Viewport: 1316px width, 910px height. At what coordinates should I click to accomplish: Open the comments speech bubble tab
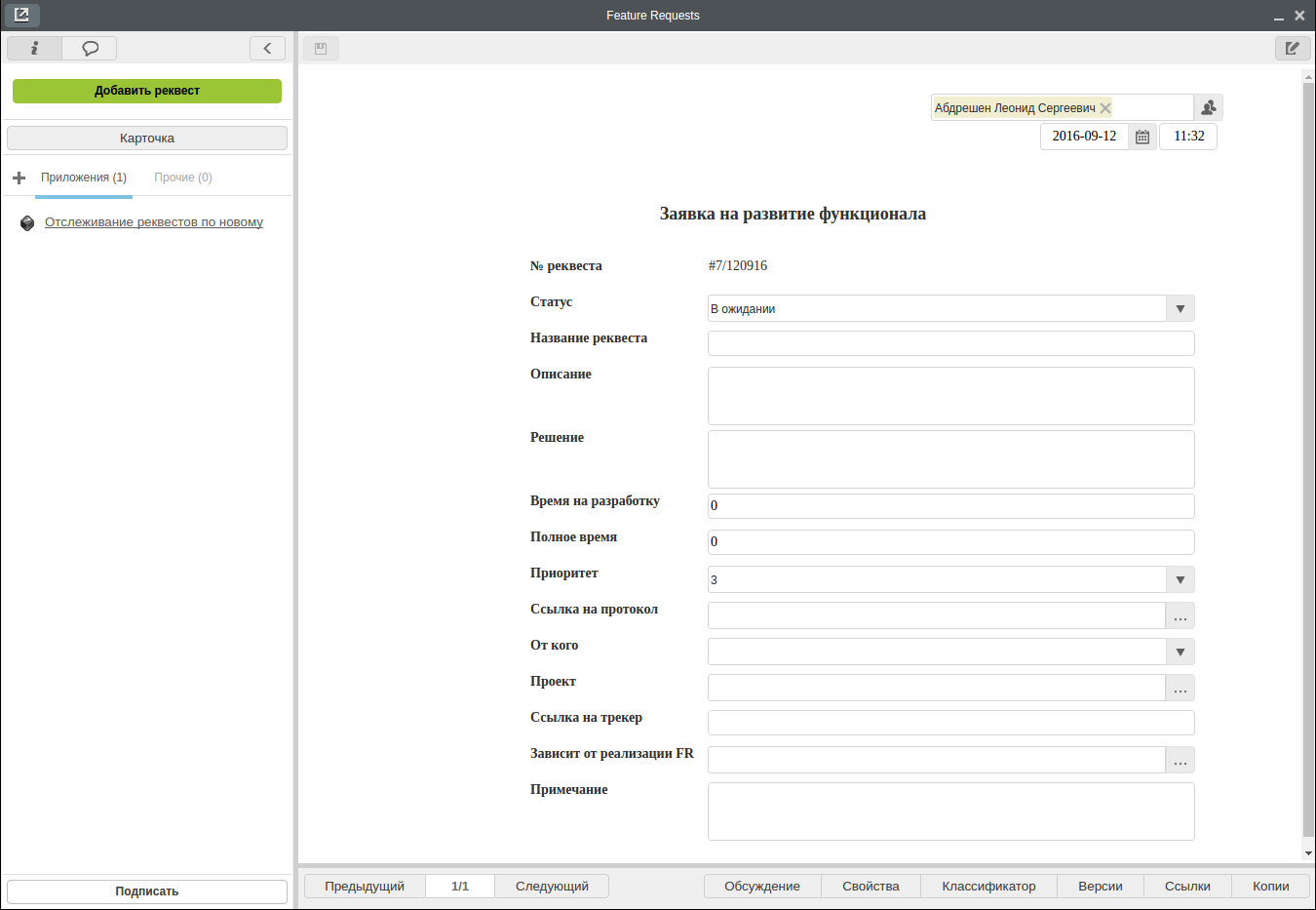coord(90,48)
